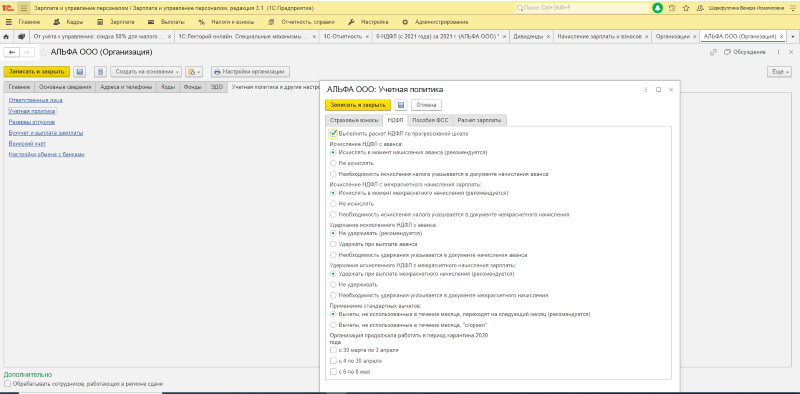Open the Зарплата section
800x394 pixels.
point(116,22)
